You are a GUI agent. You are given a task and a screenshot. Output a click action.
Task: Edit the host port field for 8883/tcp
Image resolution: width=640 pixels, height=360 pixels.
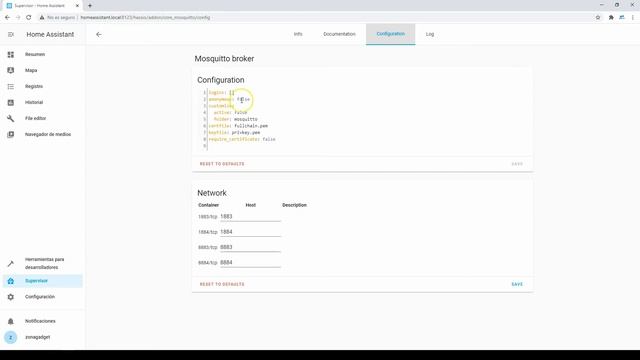click(x=251, y=247)
